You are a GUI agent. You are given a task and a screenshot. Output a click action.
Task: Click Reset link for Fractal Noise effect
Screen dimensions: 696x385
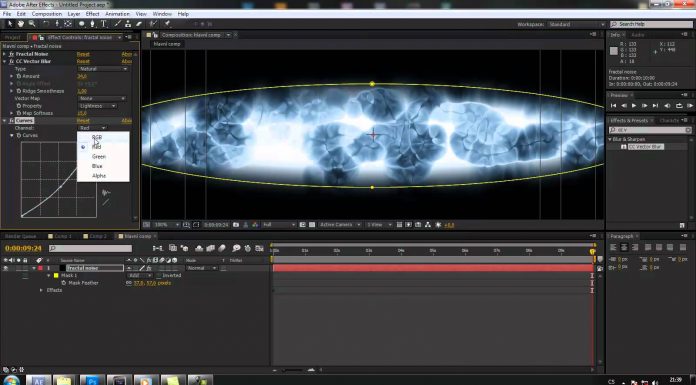83,54
